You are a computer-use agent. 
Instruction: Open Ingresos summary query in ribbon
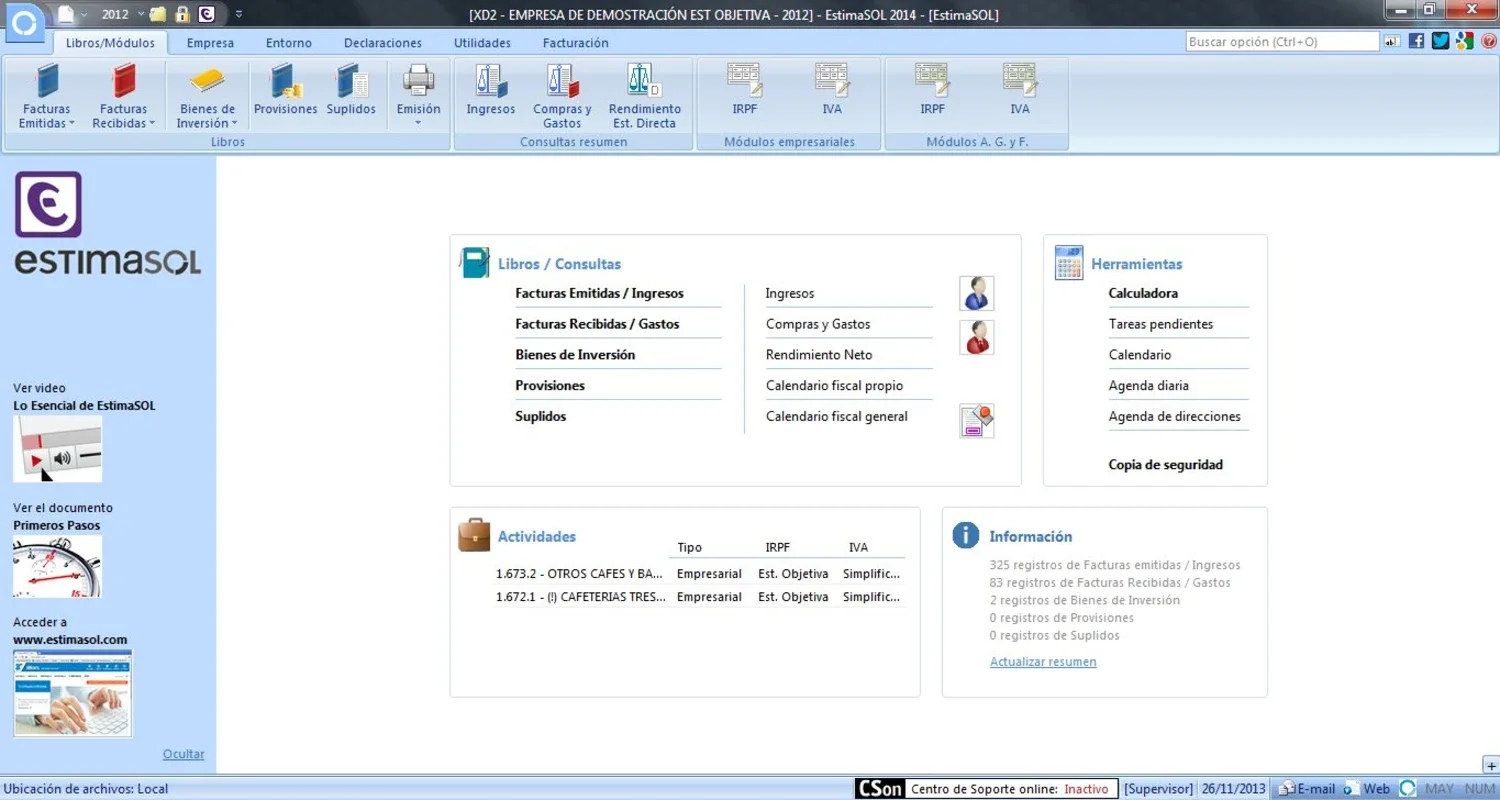point(491,91)
